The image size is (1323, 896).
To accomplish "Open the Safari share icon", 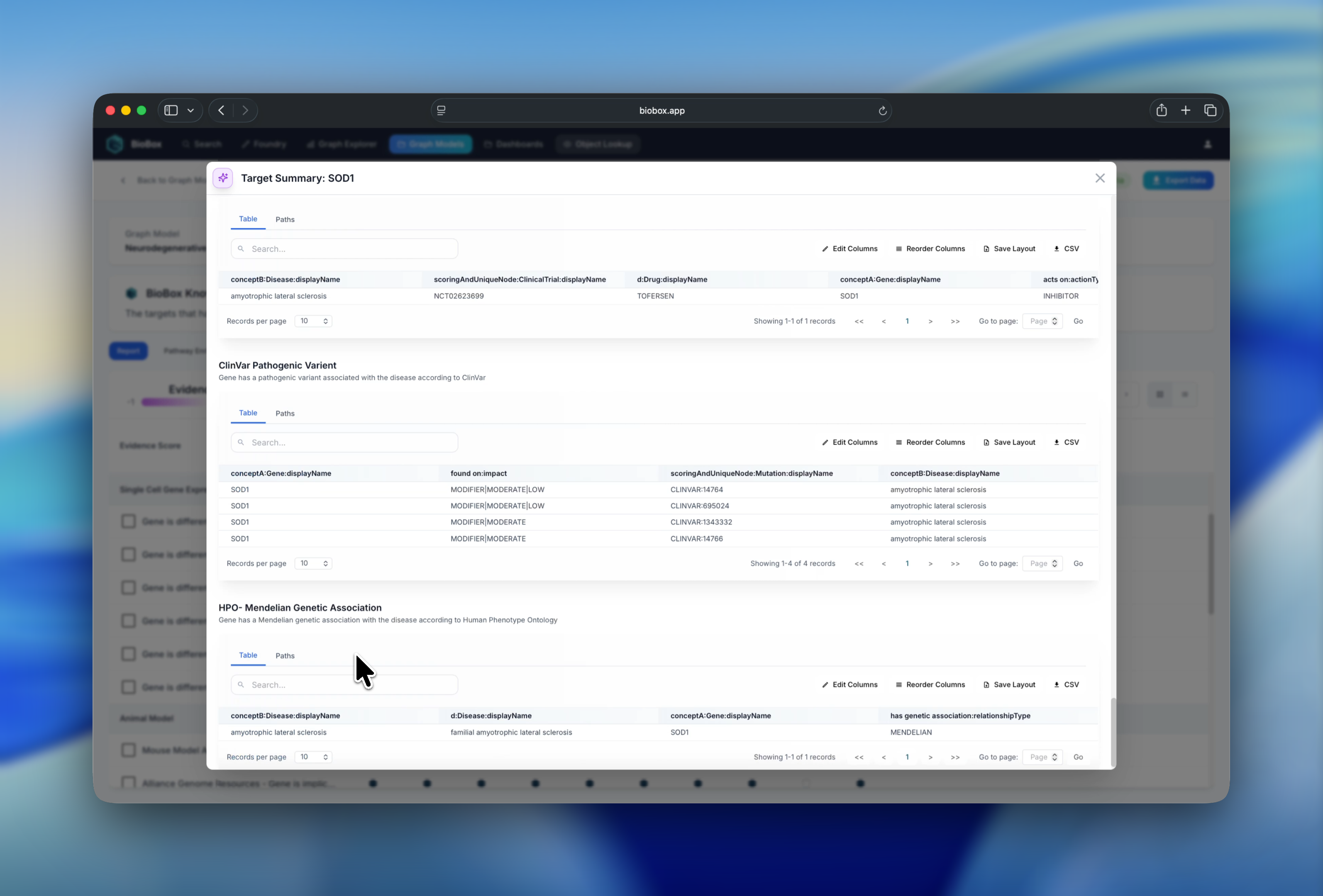I will coord(1161,110).
